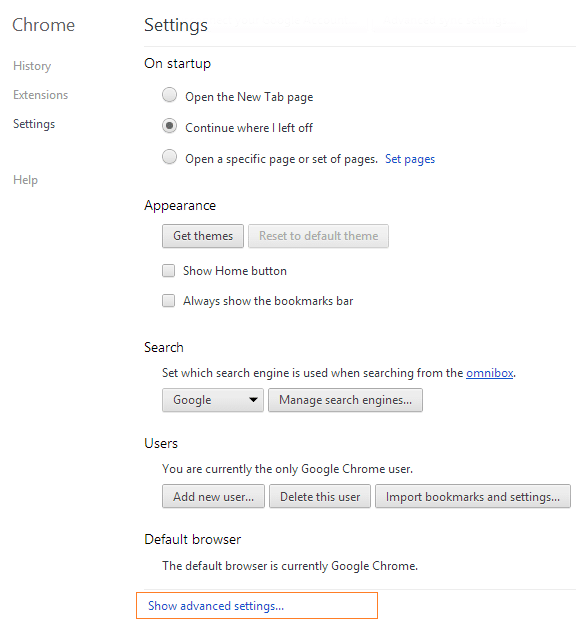The image size is (576, 633).
Task: Select 'Open the New Tab page' radio button
Action: pos(170,95)
